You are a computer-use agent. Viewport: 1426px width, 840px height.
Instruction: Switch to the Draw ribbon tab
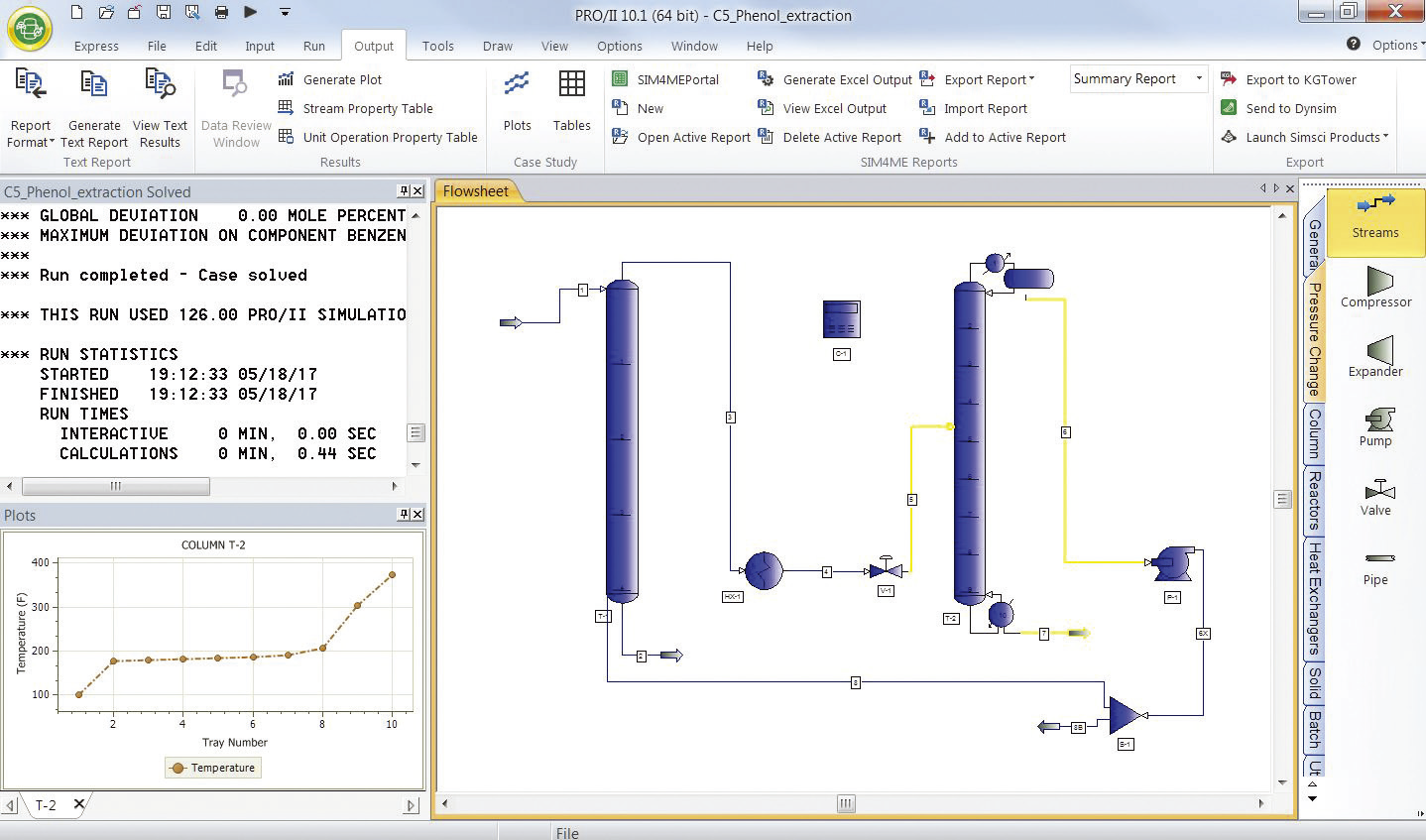click(497, 46)
